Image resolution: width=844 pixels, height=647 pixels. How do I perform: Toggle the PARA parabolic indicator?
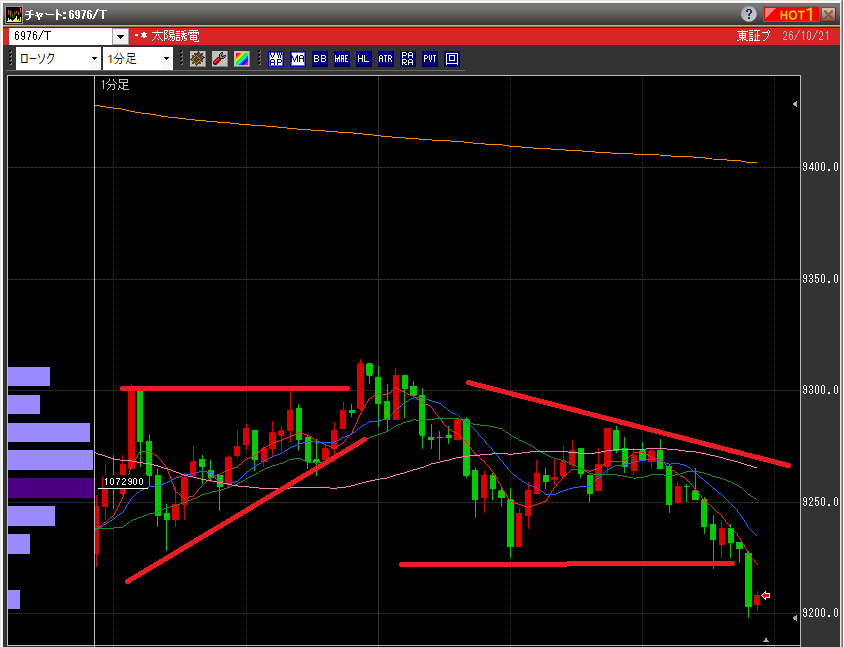[407, 59]
